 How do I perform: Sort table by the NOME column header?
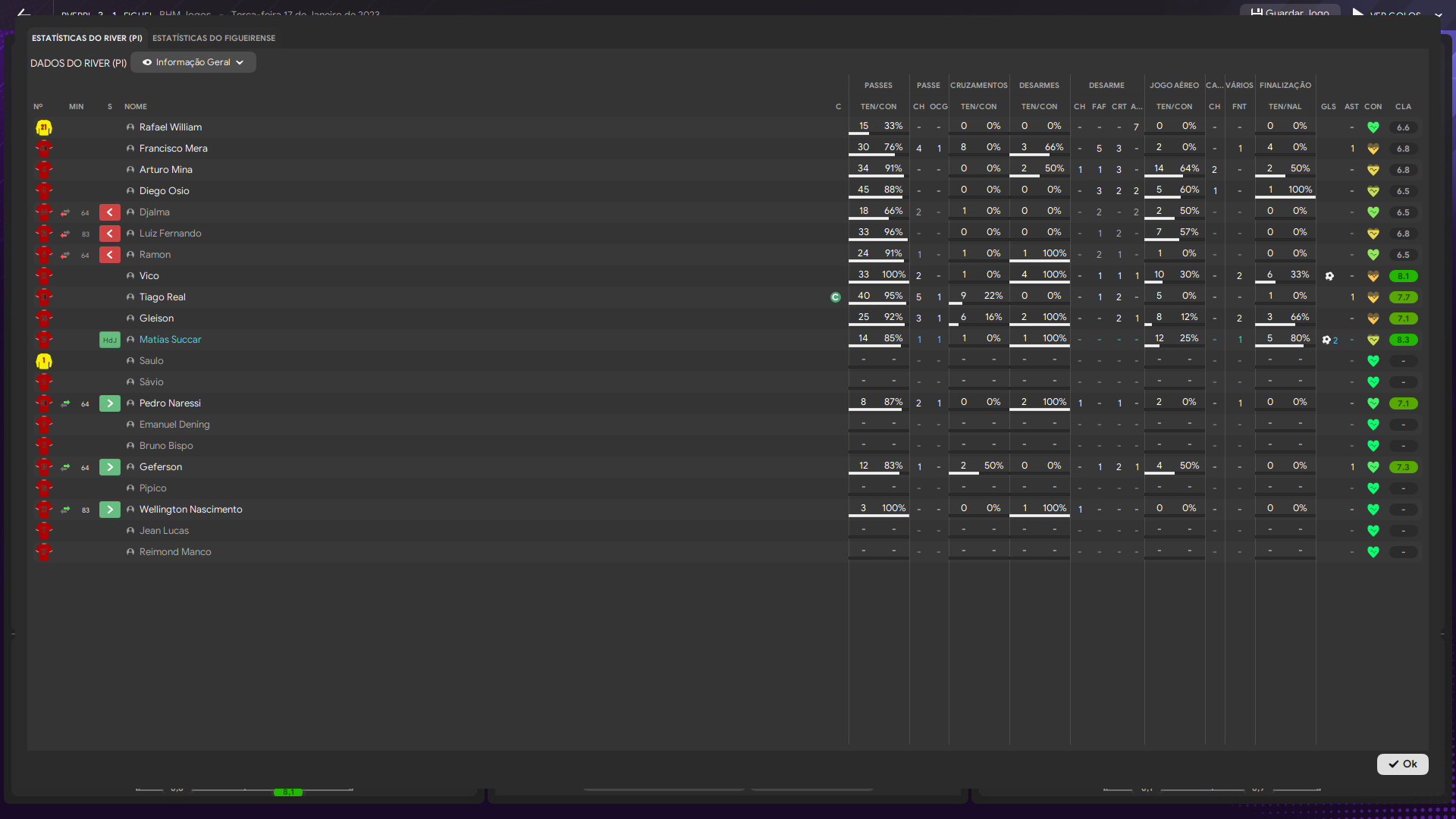tap(136, 107)
